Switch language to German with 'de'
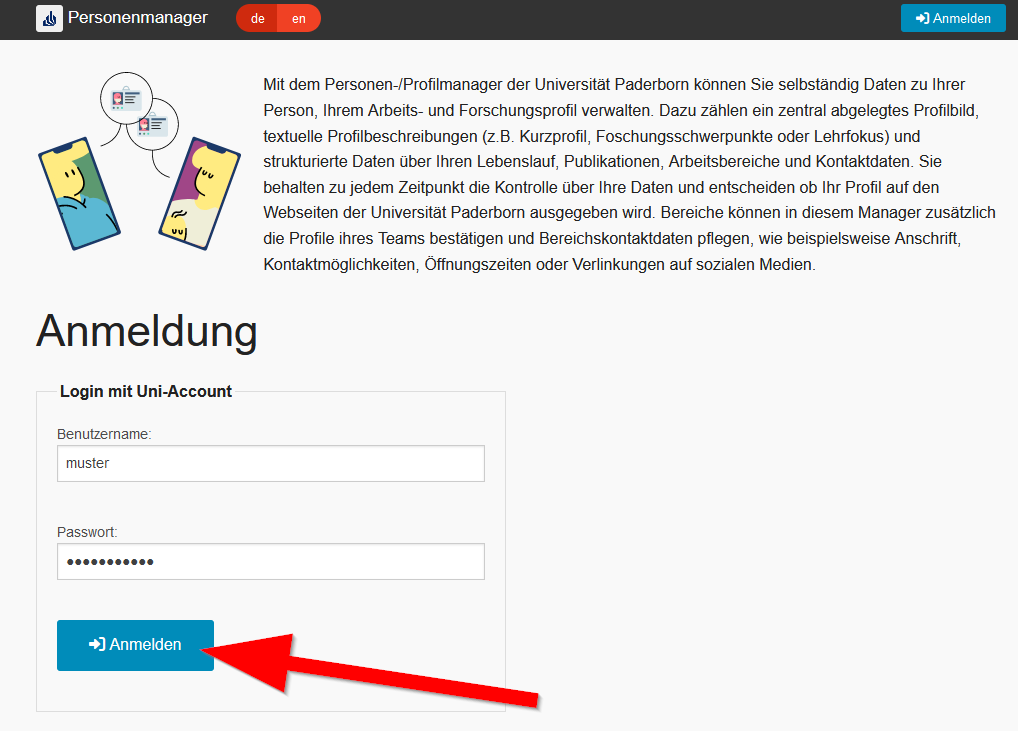This screenshot has width=1018, height=731. coord(258,18)
